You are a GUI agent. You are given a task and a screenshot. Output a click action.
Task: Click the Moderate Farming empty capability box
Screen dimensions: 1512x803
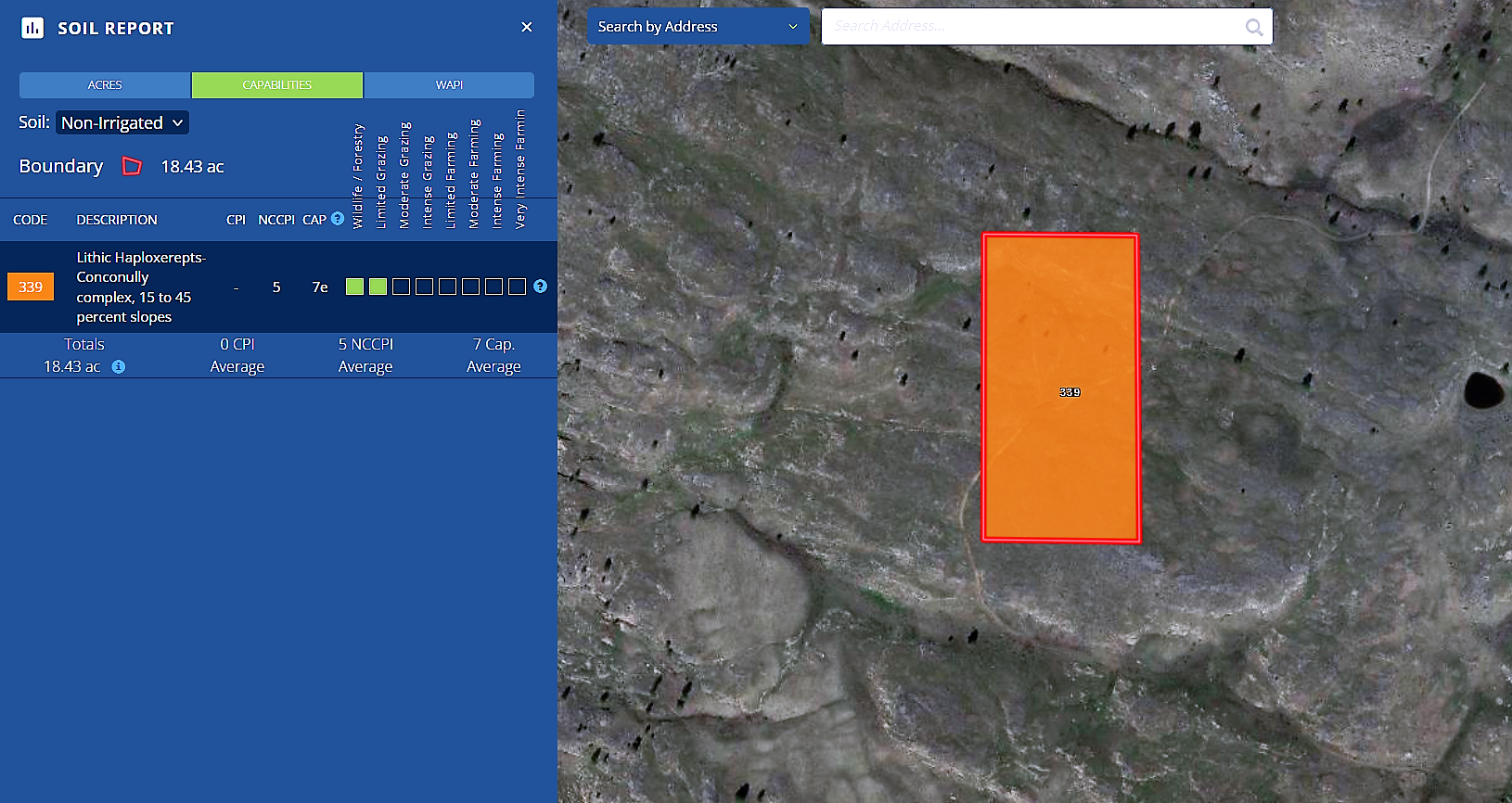[470, 287]
